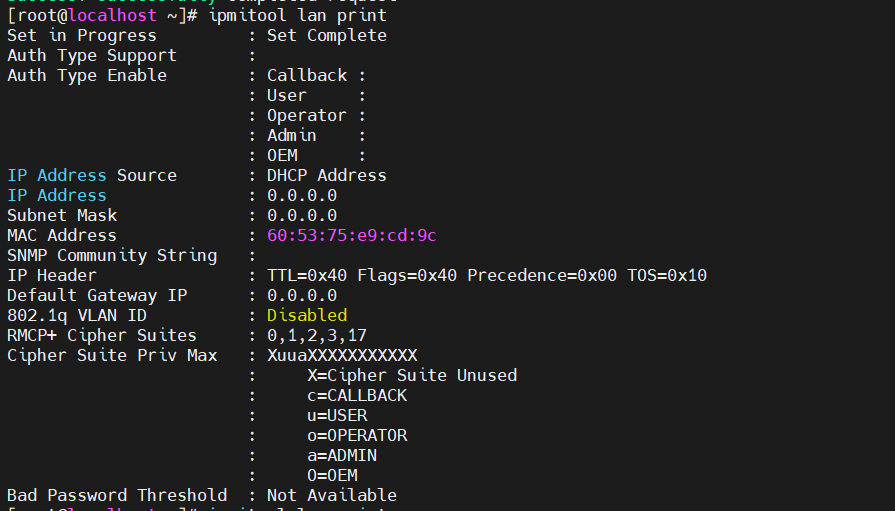Image resolution: width=895 pixels, height=511 pixels.
Task: Click the X=Cipher Suite Unused legend line
Action: tap(412, 376)
